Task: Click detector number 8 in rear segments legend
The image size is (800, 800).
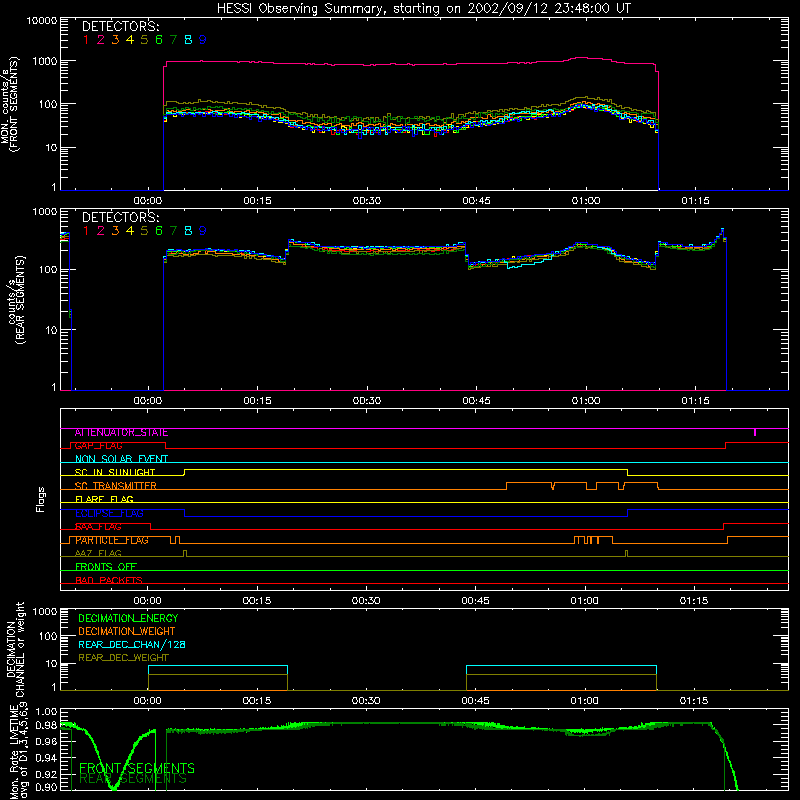Action: pyautogui.click(x=188, y=231)
